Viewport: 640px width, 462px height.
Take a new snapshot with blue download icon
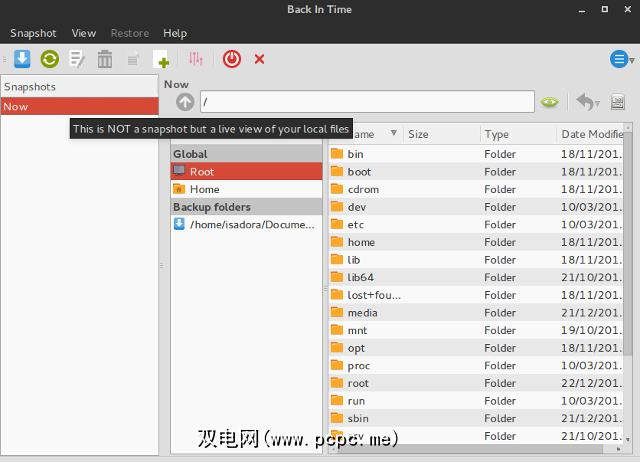point(22,59)
